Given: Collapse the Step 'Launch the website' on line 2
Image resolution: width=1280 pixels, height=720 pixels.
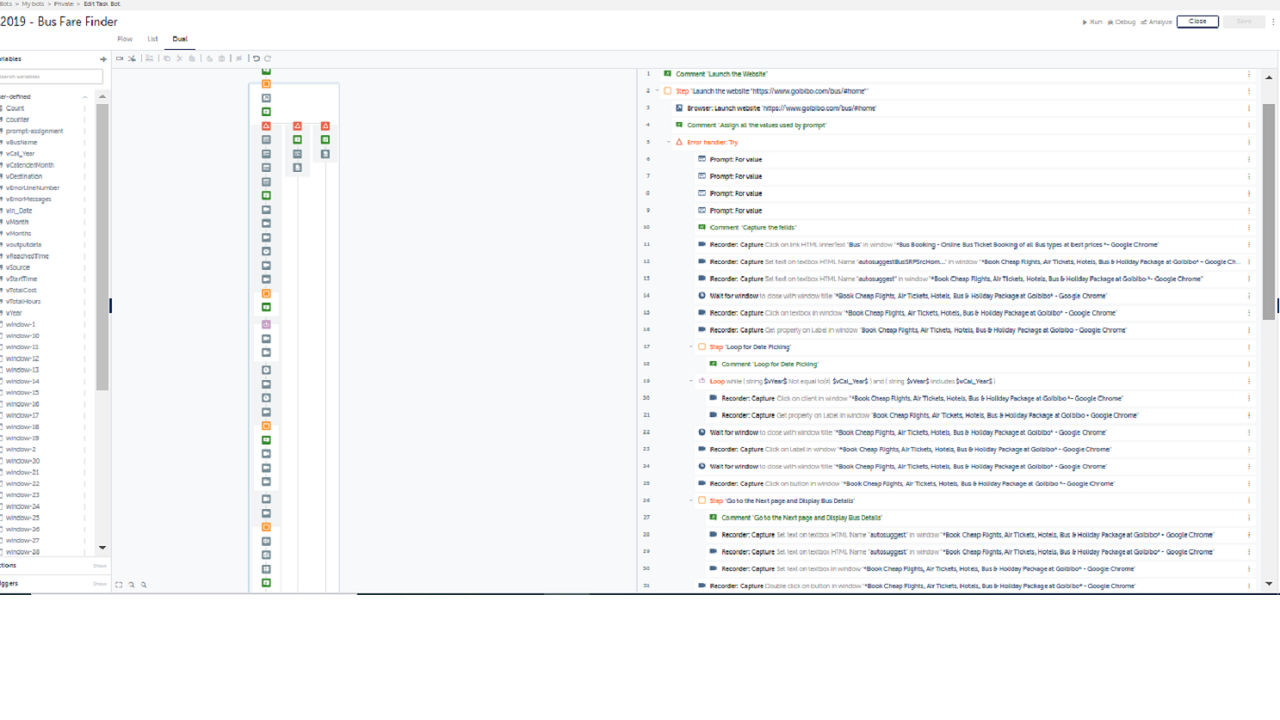Looking at the screenshot, I should pyautogui.click(x=656, y=91).
